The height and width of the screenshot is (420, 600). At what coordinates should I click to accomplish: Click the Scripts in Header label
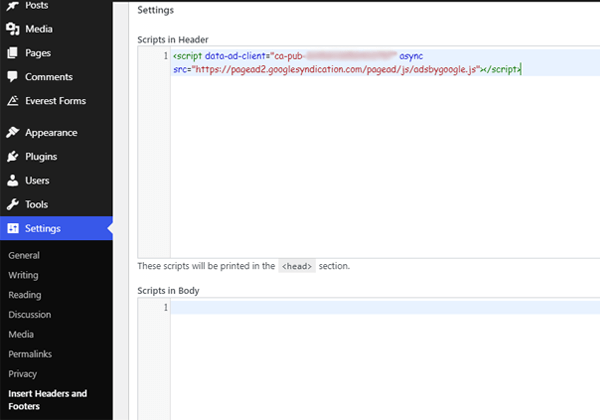click(173, 39)
